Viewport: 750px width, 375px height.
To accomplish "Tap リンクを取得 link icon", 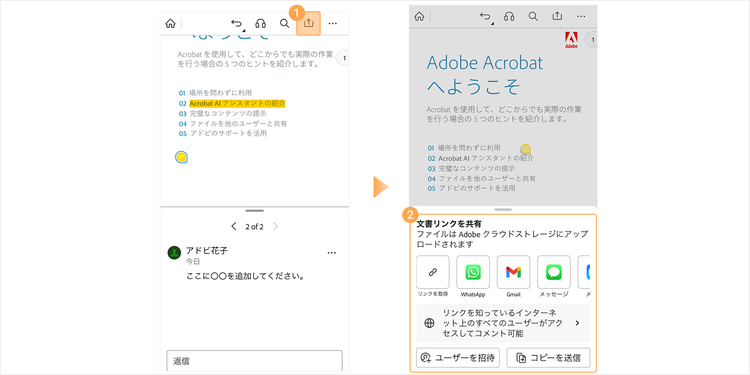I will point(433,272).
